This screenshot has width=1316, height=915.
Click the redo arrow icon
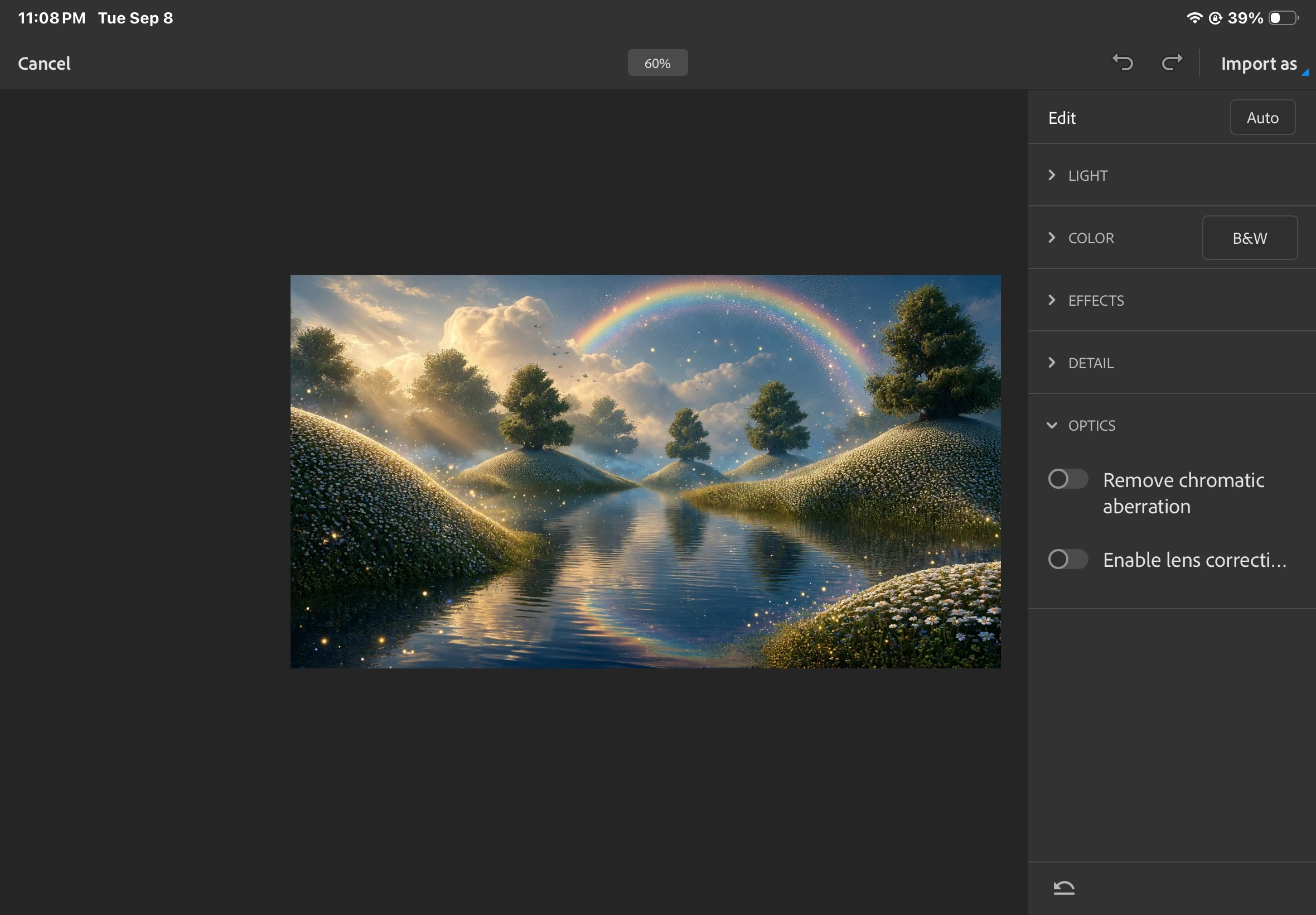pos(1172,62)
